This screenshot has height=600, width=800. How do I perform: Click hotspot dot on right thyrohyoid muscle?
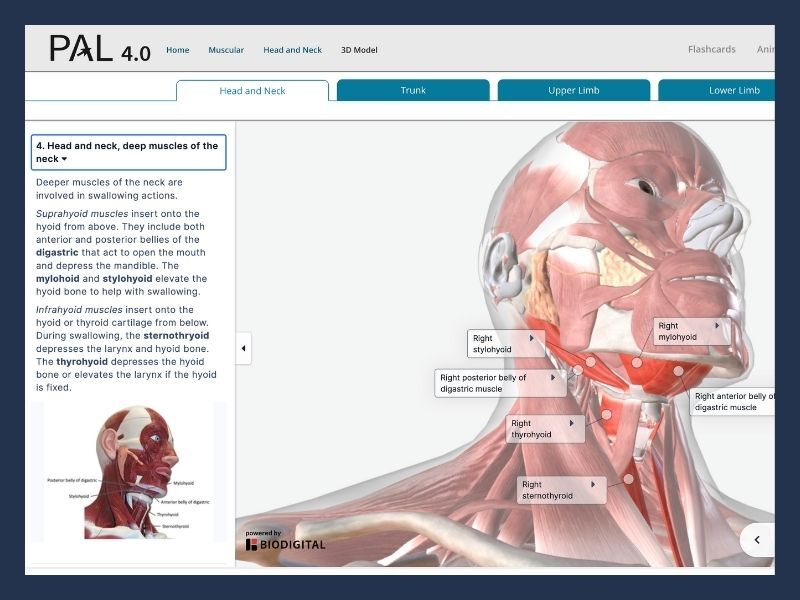pos(606,414)
